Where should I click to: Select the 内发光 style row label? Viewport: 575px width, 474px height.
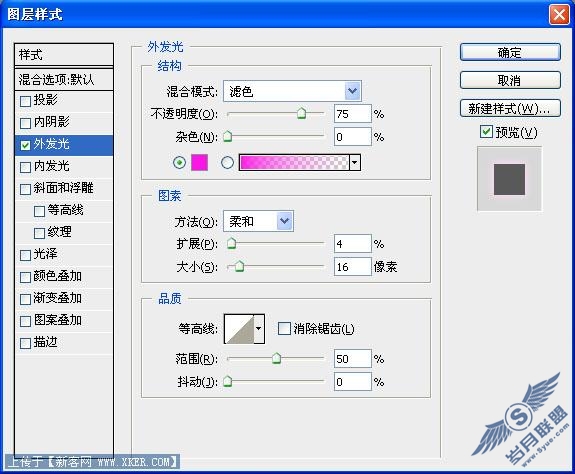tap(51, 166)
